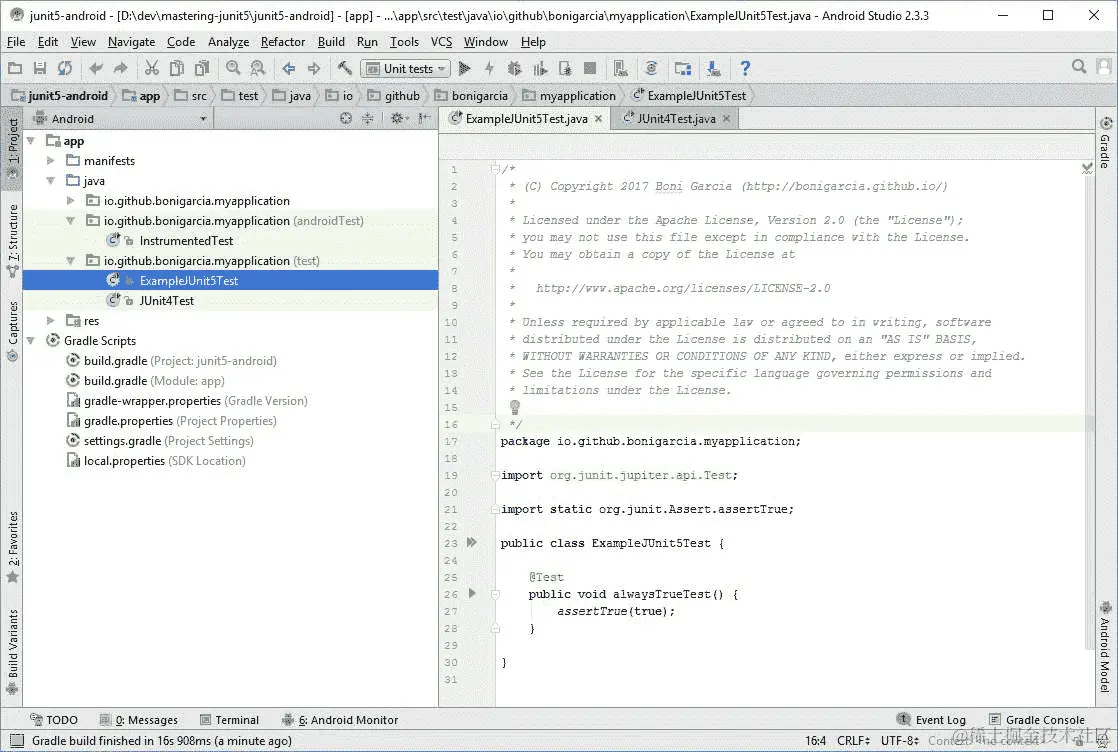Open the Event Log
Screen dimensions: 1118x752
coord(931,720)
